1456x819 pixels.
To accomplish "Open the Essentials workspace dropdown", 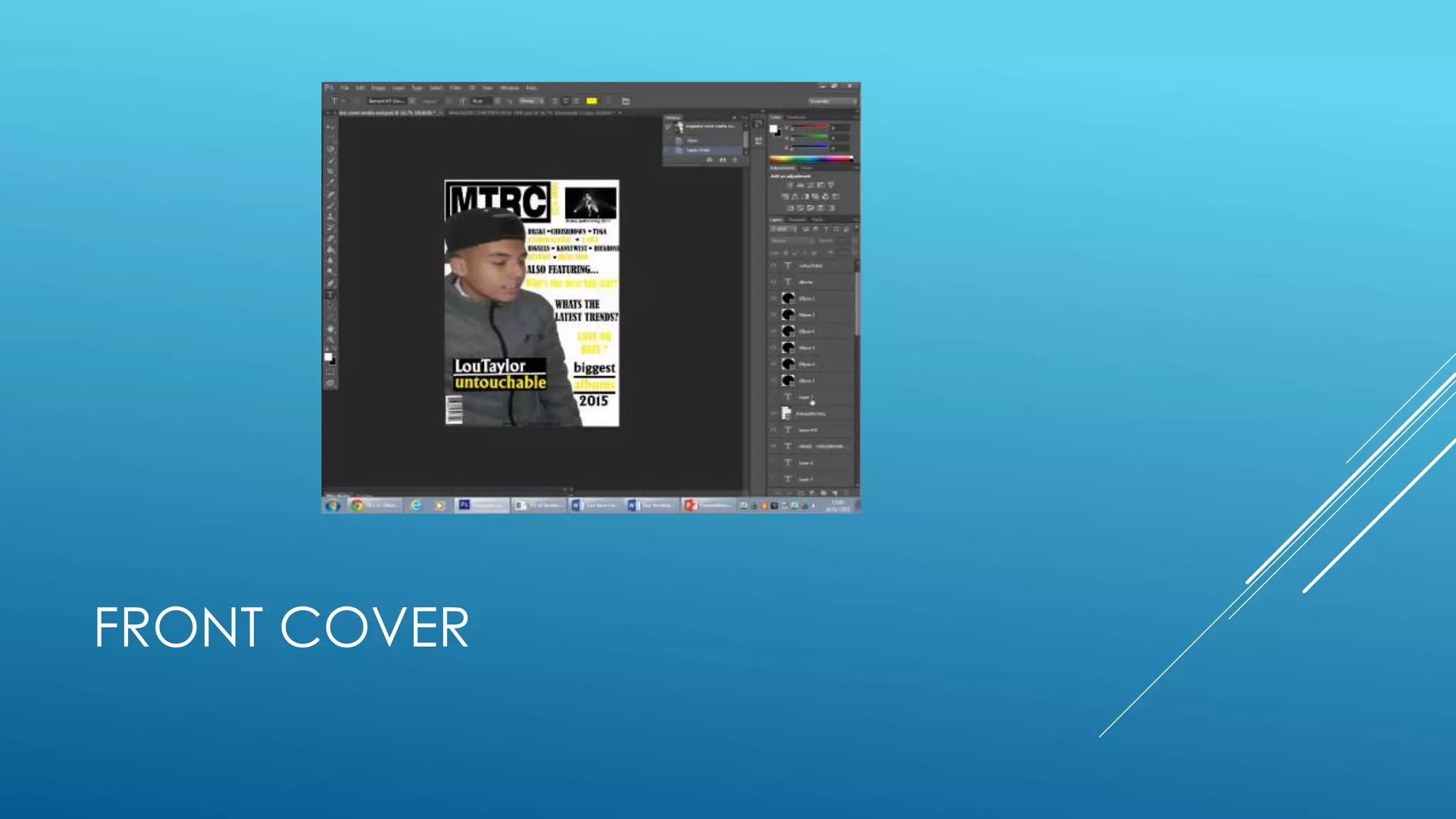I will point(833,101).
